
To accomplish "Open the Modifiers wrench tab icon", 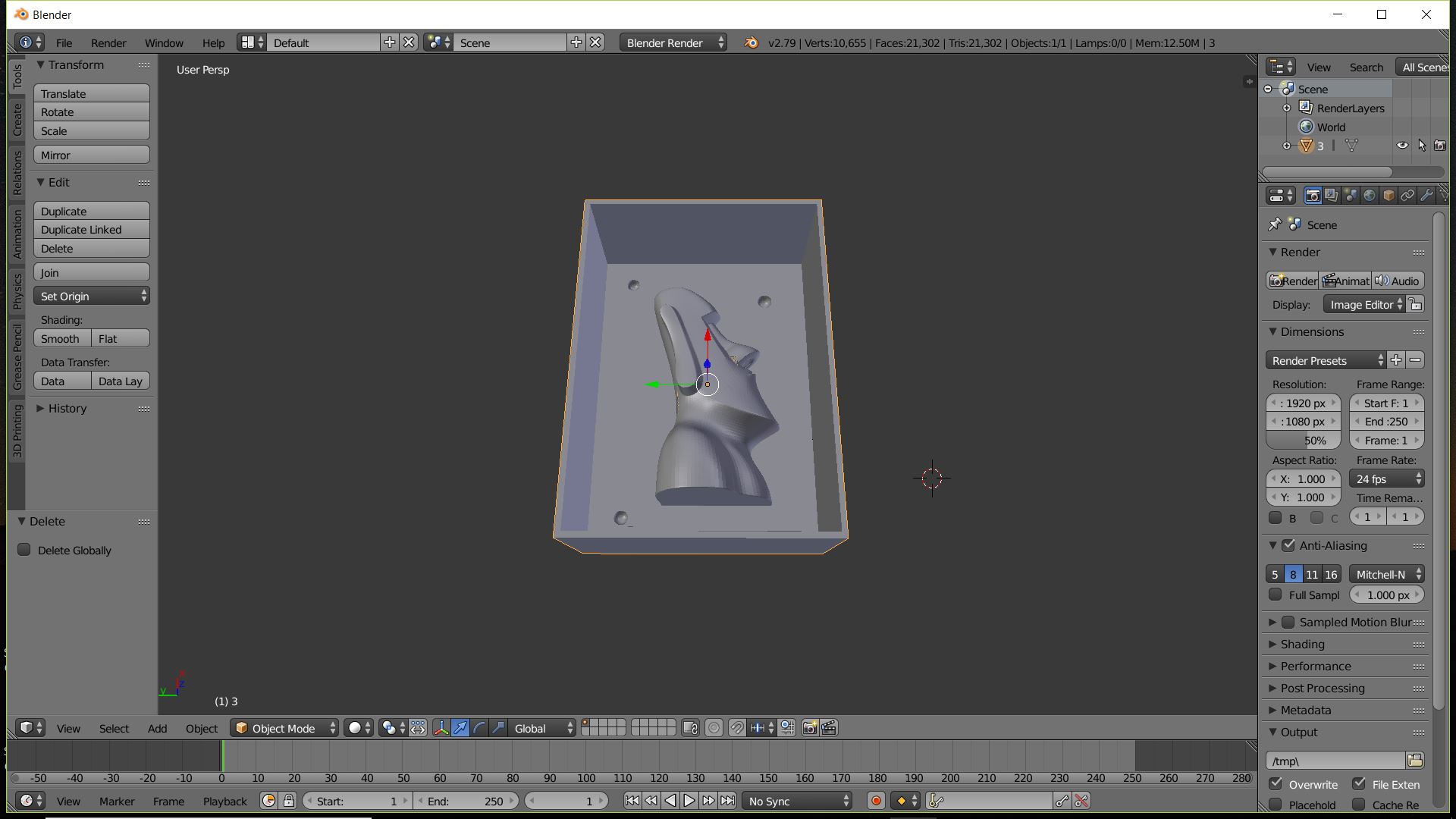I will coord(1426,196).
